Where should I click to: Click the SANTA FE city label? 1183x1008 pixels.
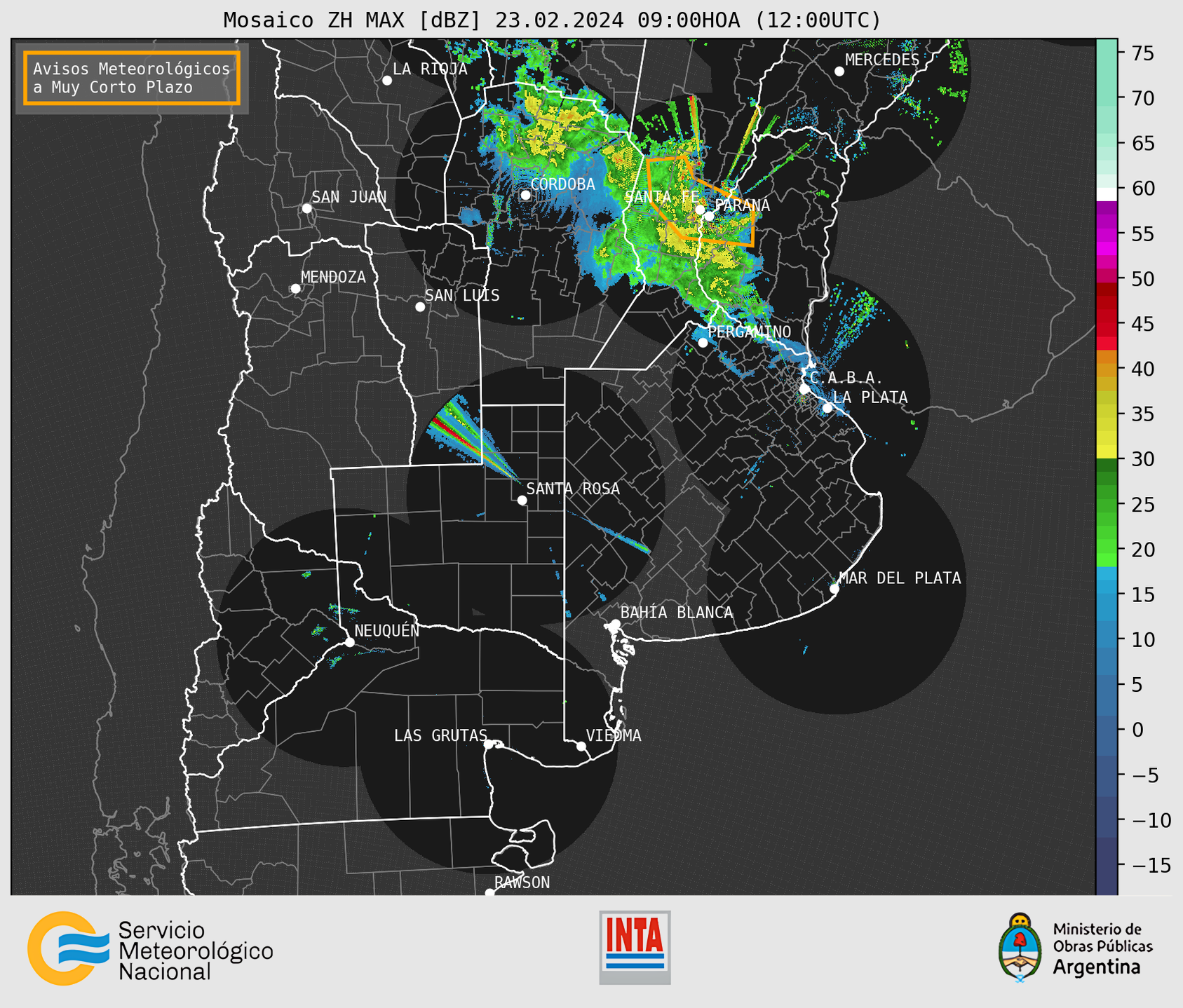click(662, 197)
